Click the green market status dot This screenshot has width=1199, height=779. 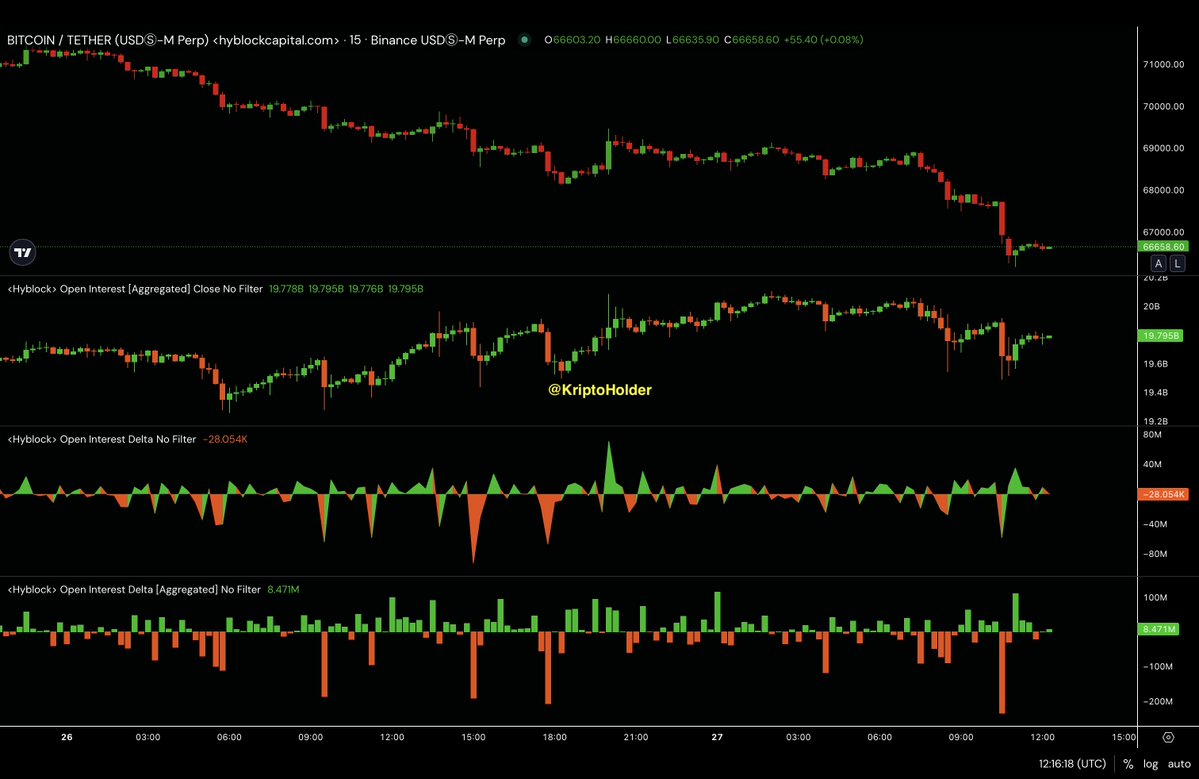click(525, 40)
